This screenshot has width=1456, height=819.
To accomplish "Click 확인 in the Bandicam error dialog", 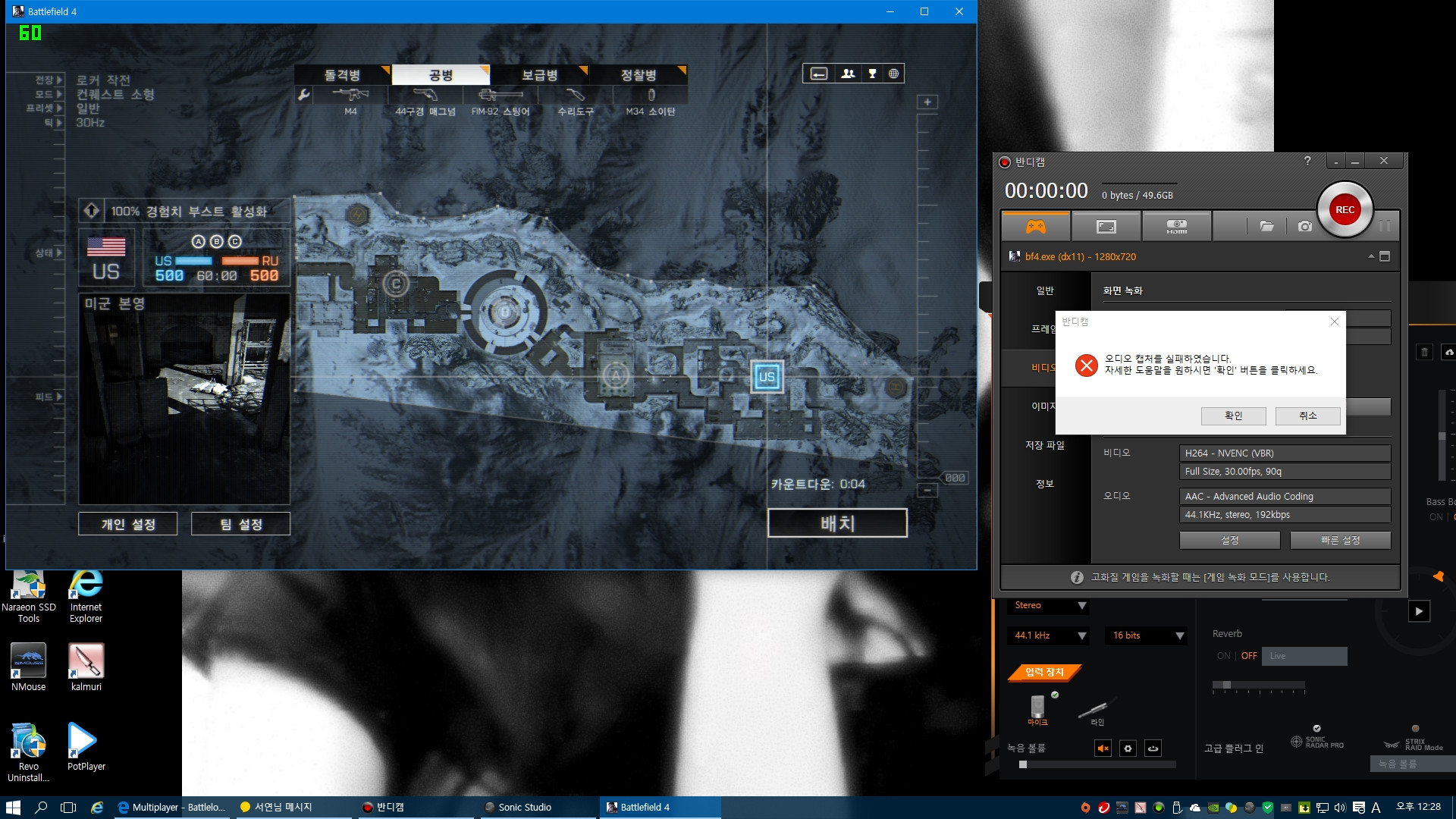I will click(1233, 416).
